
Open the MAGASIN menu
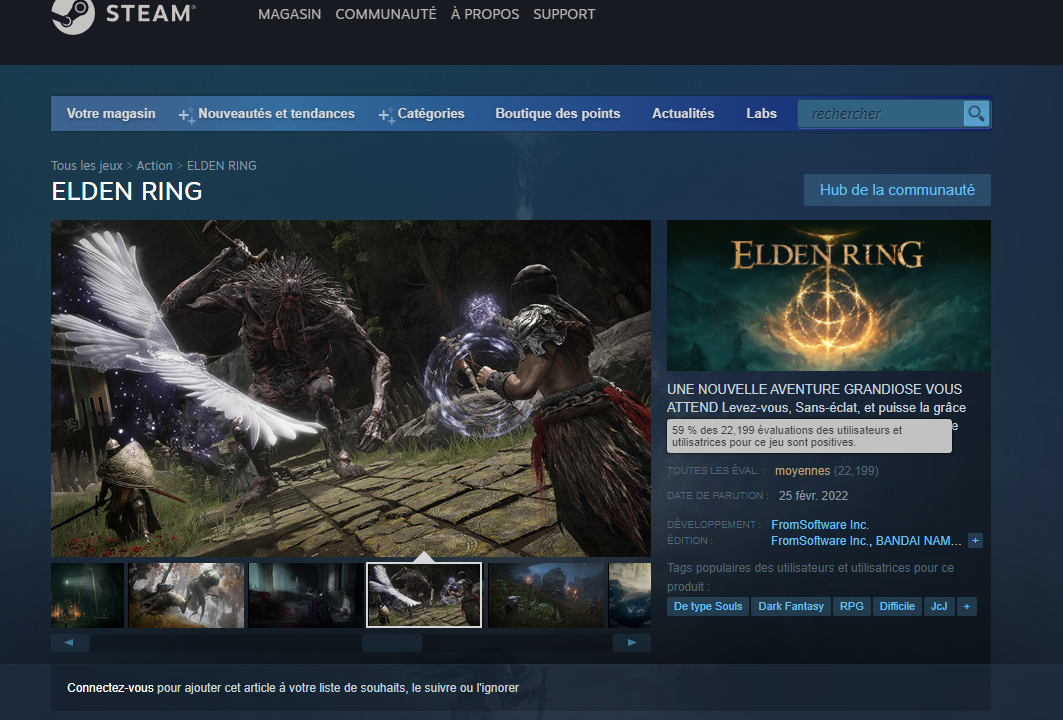[289, 14]
